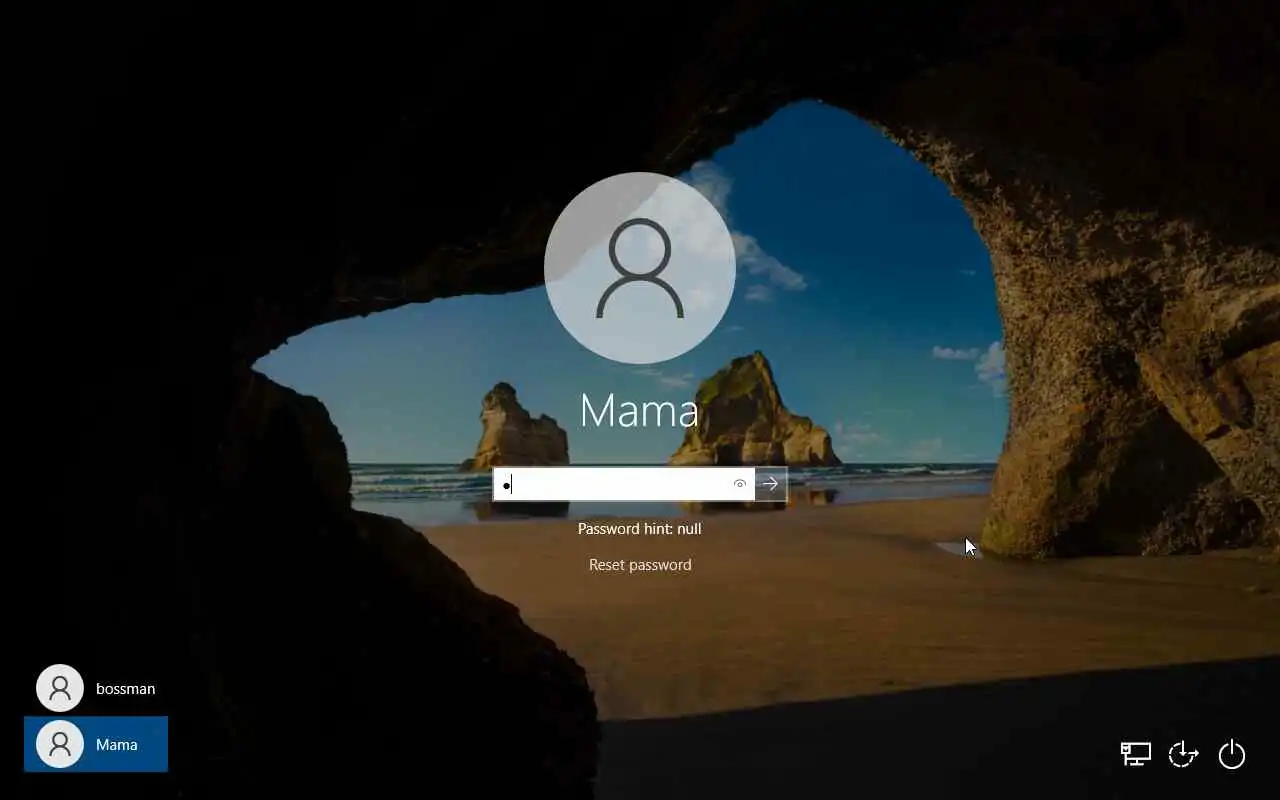Open the Ease of Access icon
Viewport: 1280px width, 800px height.
pos(1183,754)
